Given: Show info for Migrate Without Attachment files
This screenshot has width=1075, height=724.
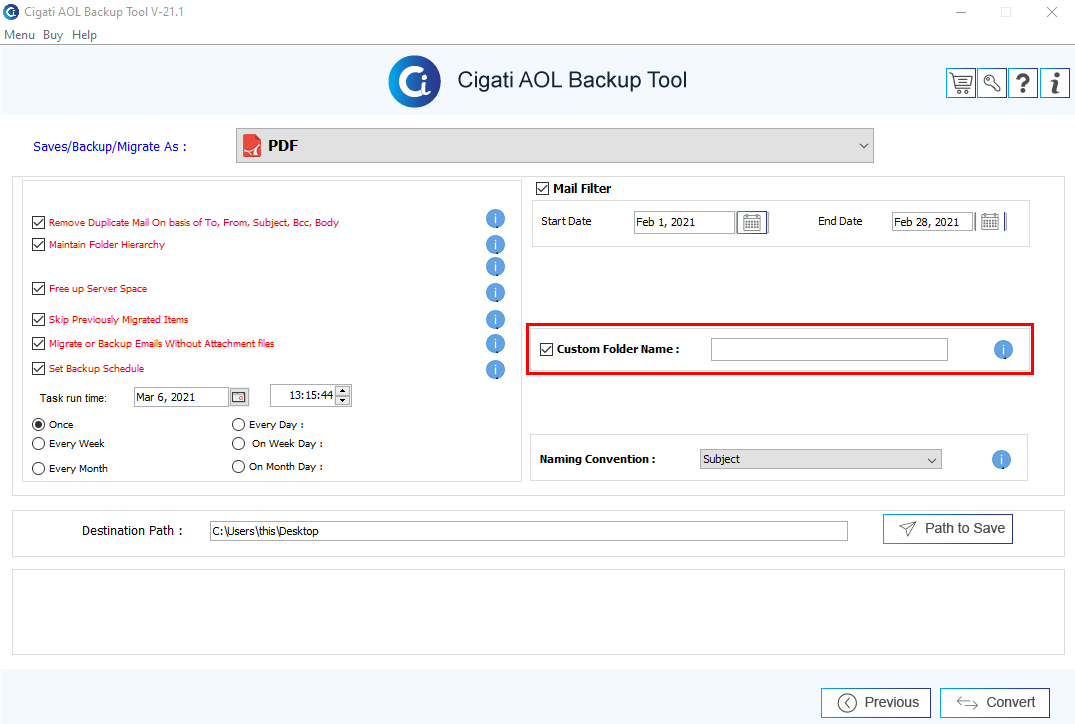Looking at the screenshot, I should pos(496,343).
